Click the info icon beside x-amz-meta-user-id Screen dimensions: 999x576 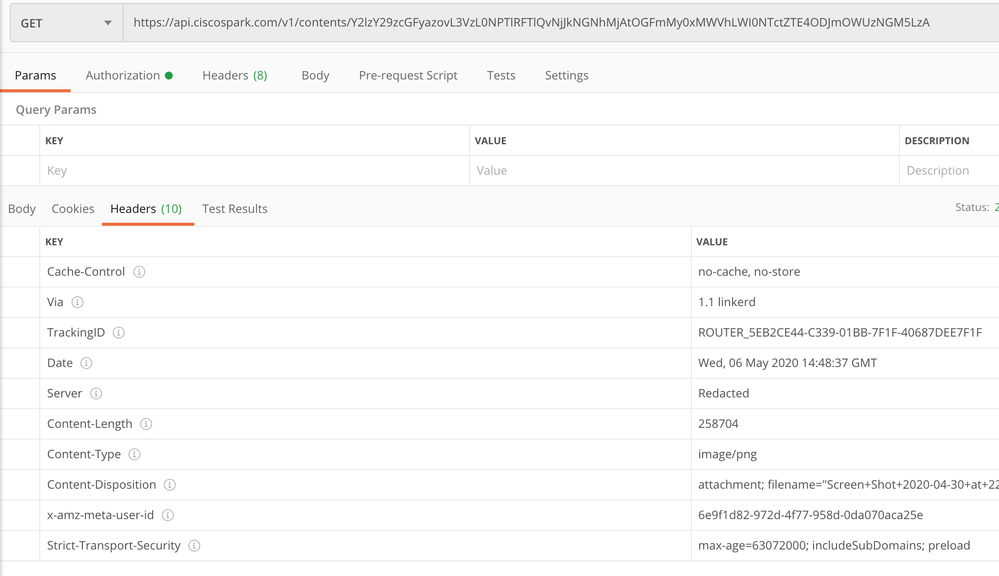click(x=168, y=515)
